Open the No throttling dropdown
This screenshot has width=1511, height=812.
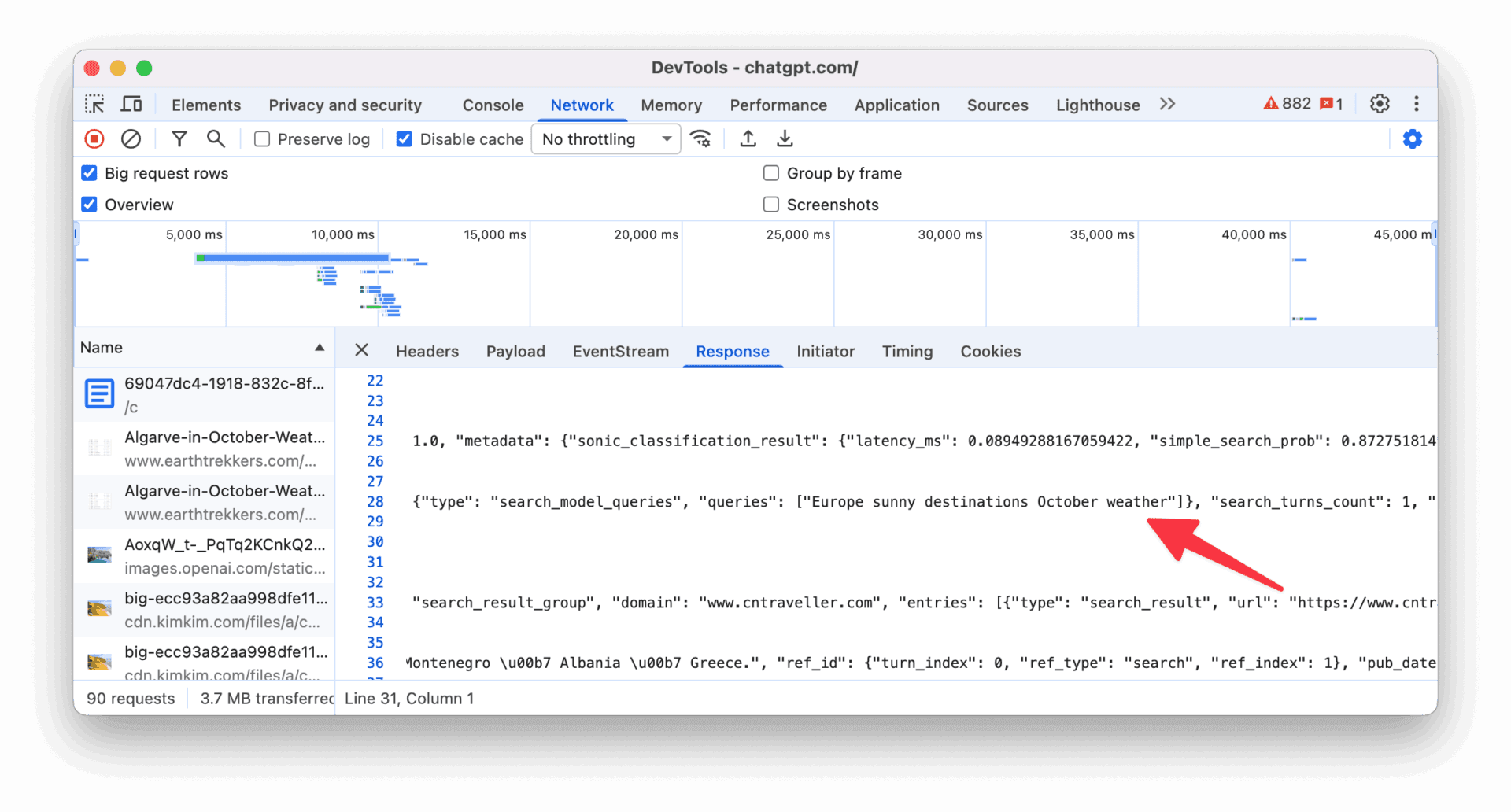[x=605, y=138]
